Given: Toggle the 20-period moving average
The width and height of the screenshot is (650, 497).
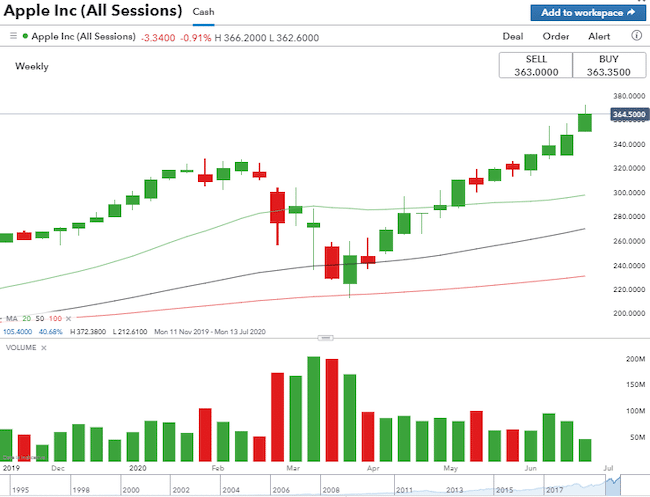Looking at the screenshot, I should point(25,319).
